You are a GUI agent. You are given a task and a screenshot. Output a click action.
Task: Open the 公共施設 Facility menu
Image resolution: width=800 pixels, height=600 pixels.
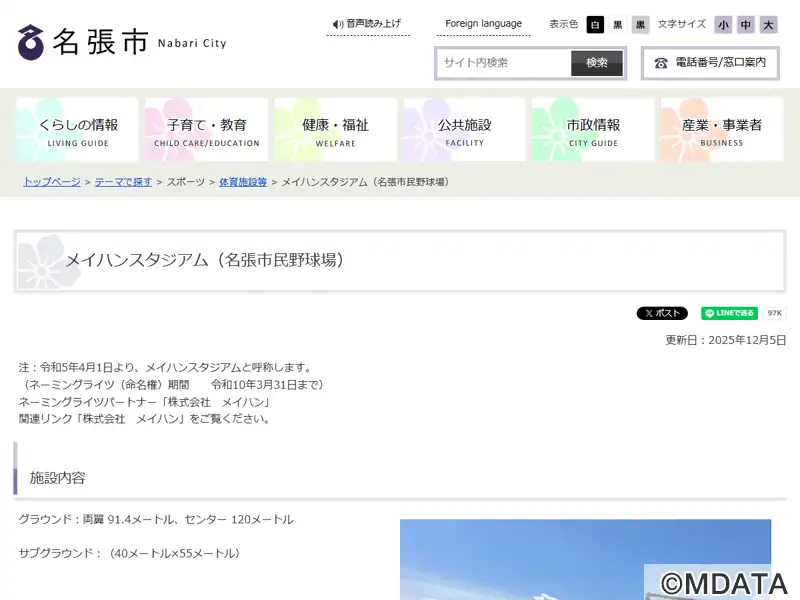pos(464,130)
